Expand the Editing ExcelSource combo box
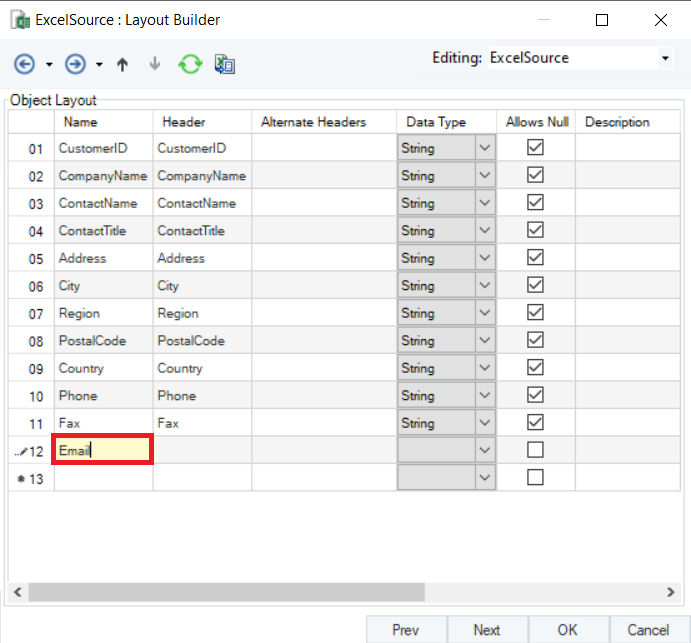Screen dimensions: 691x643 pos(666,58)
